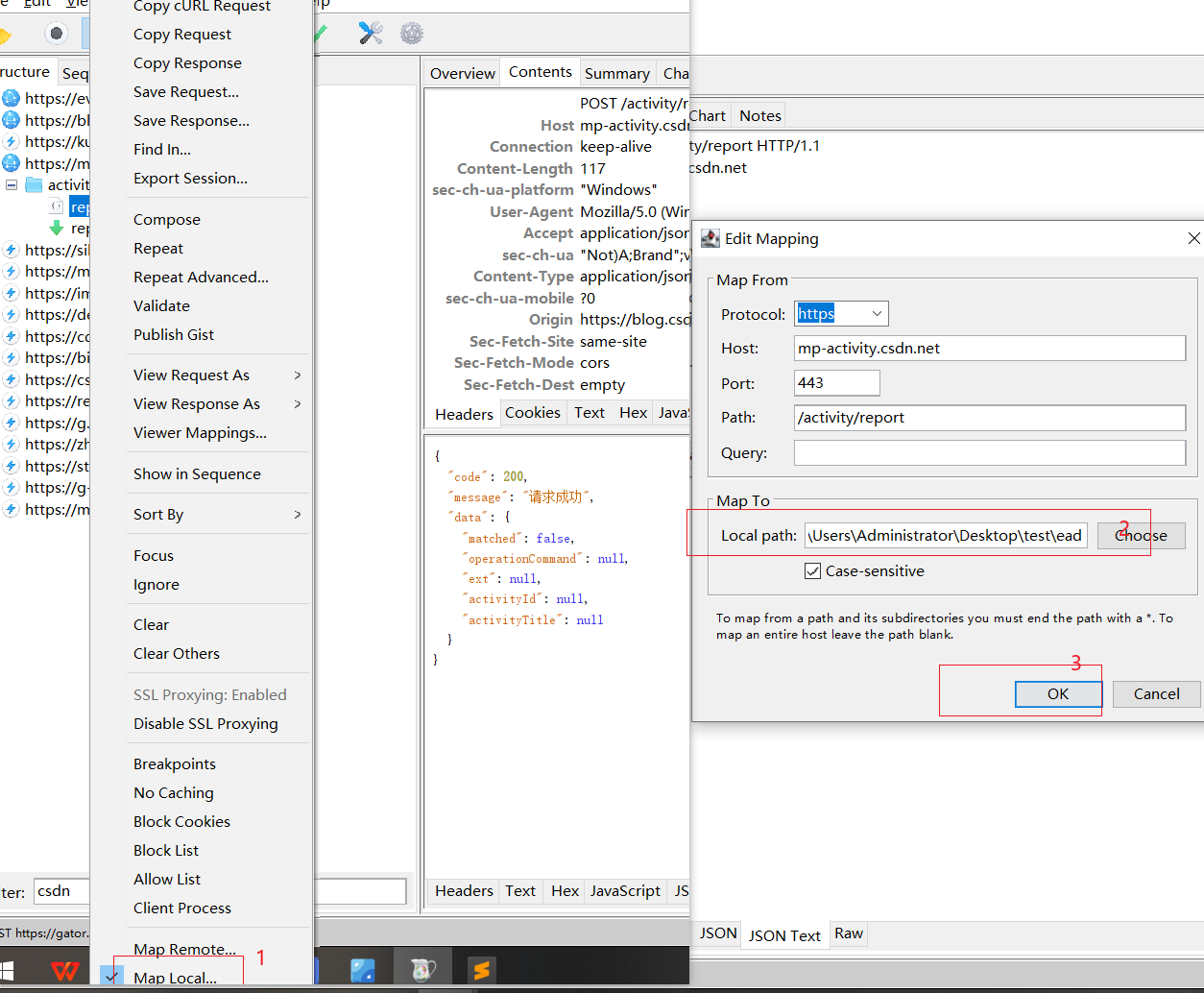Toggle the Case-sensitive checkbox

tap(813, 570)
